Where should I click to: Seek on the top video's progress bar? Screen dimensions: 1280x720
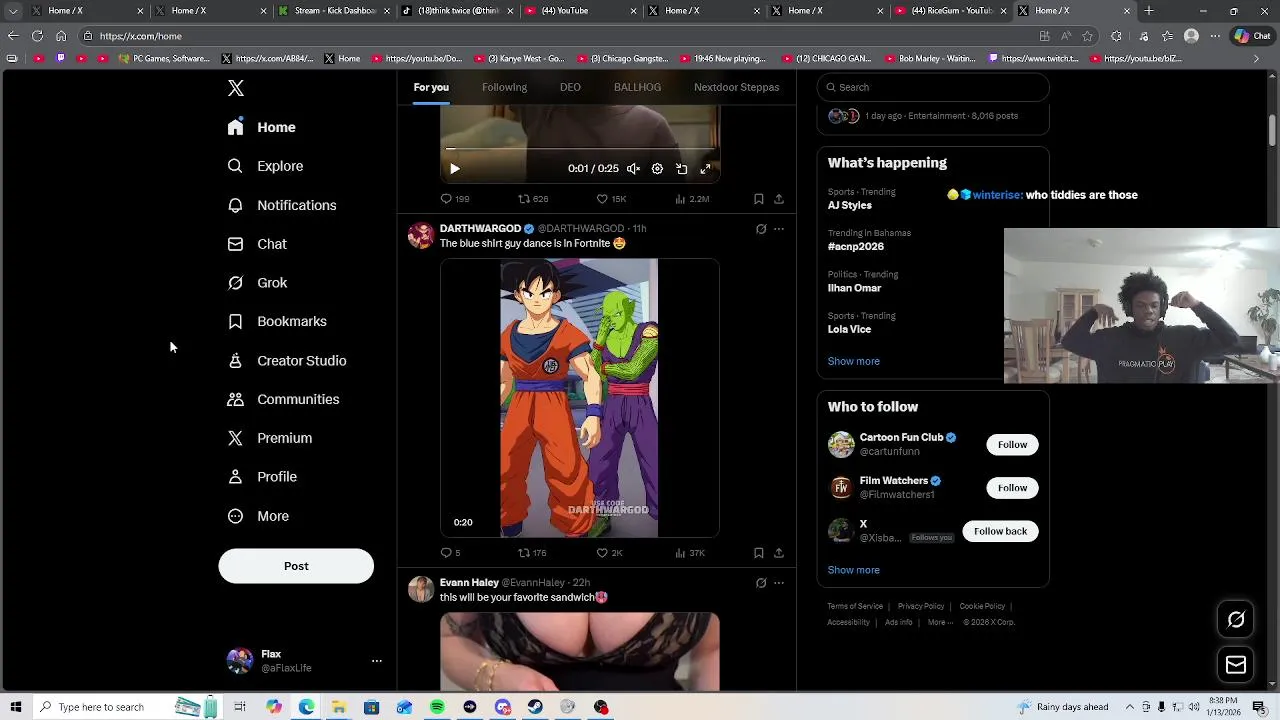coord(580,149)
